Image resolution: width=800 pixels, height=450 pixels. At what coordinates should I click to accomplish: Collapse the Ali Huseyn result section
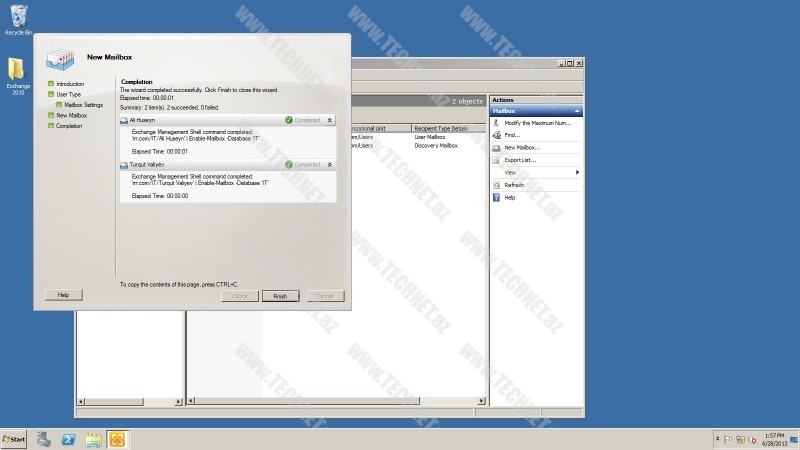(330, 120)
